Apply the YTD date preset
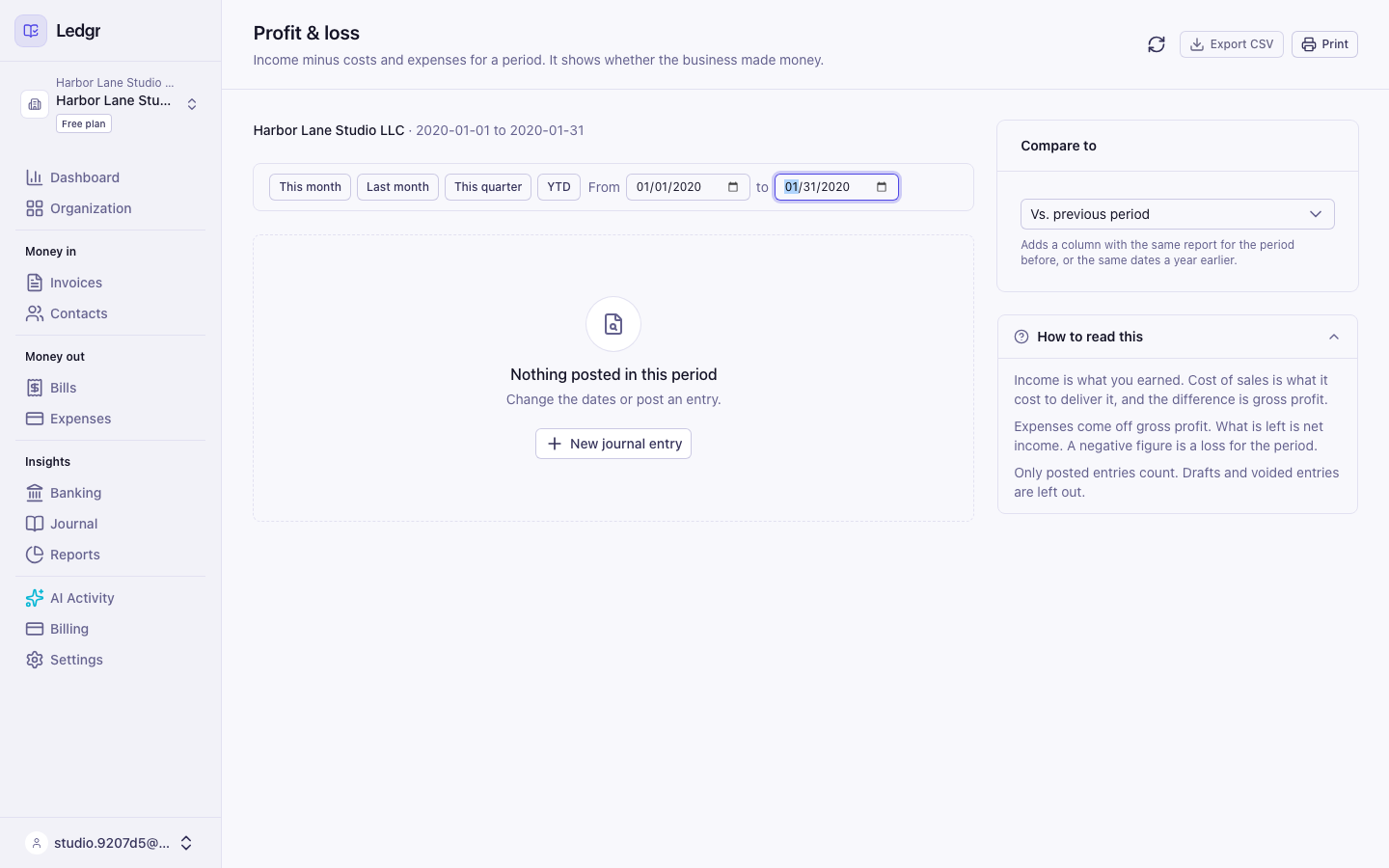The image size is (1389, 868). (x=558, y=187)
